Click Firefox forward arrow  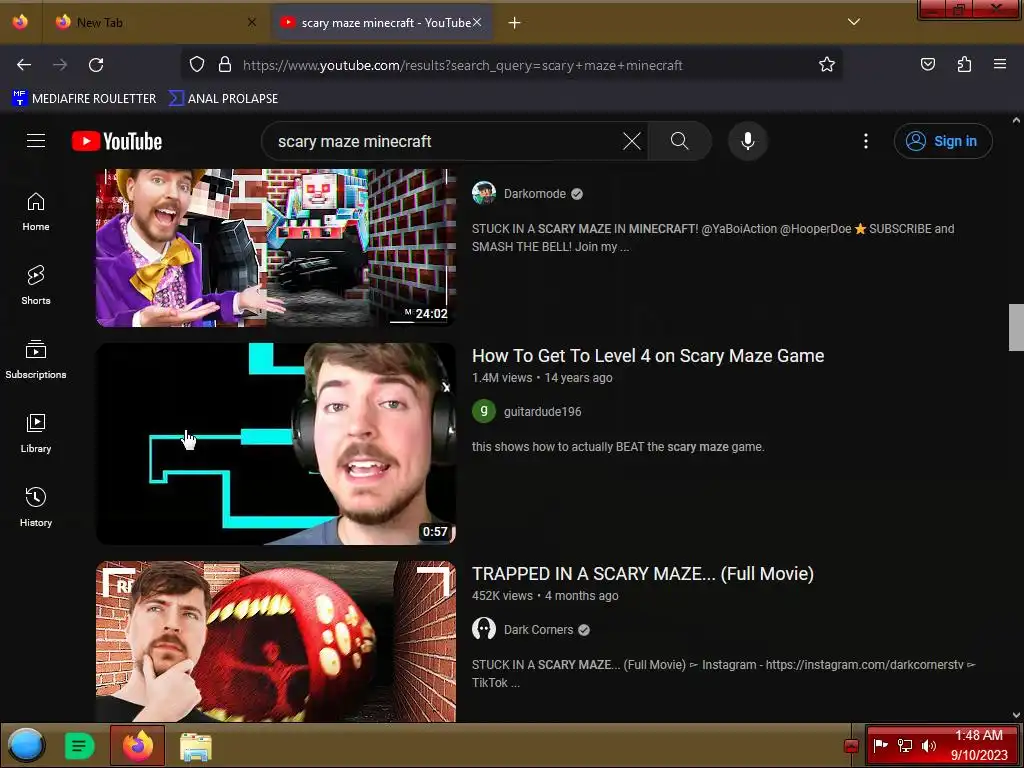click(60, 65)
